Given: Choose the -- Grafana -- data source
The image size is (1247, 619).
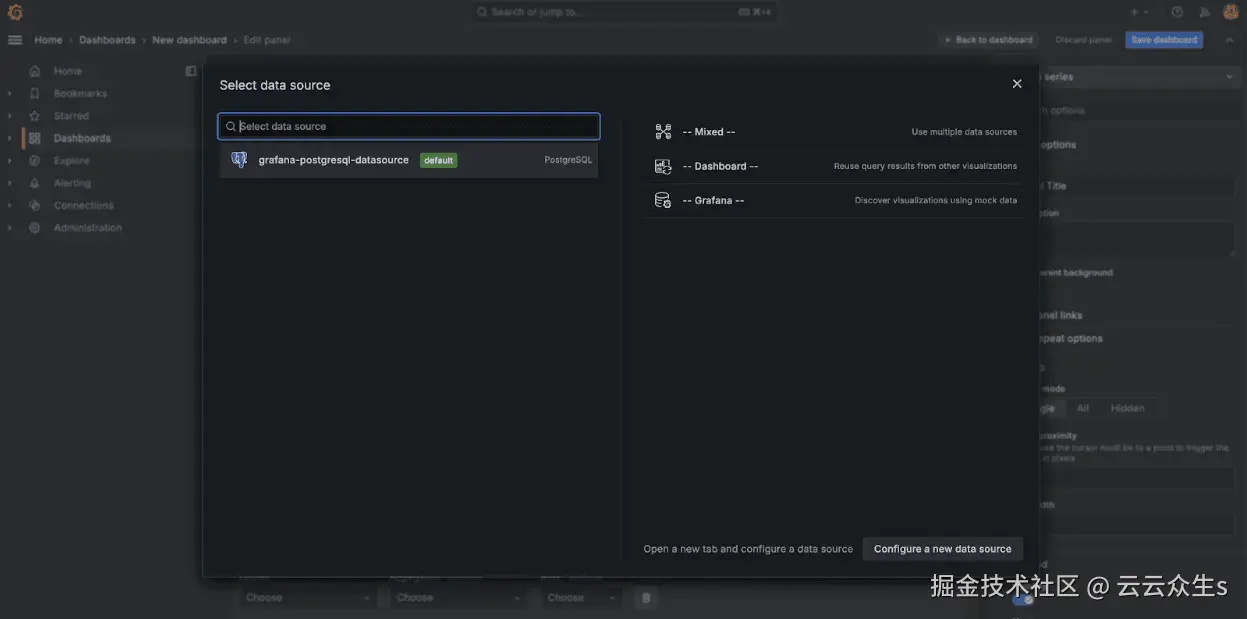Looking at the screenshot, I should click(x=833, y=200).
